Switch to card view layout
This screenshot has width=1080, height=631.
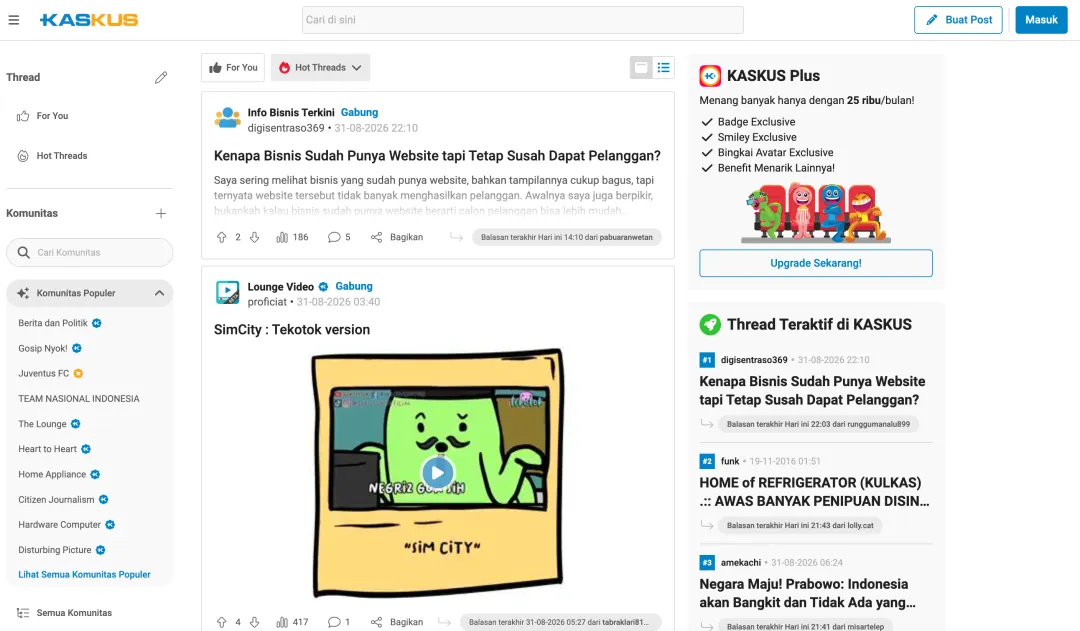(641, 68)
